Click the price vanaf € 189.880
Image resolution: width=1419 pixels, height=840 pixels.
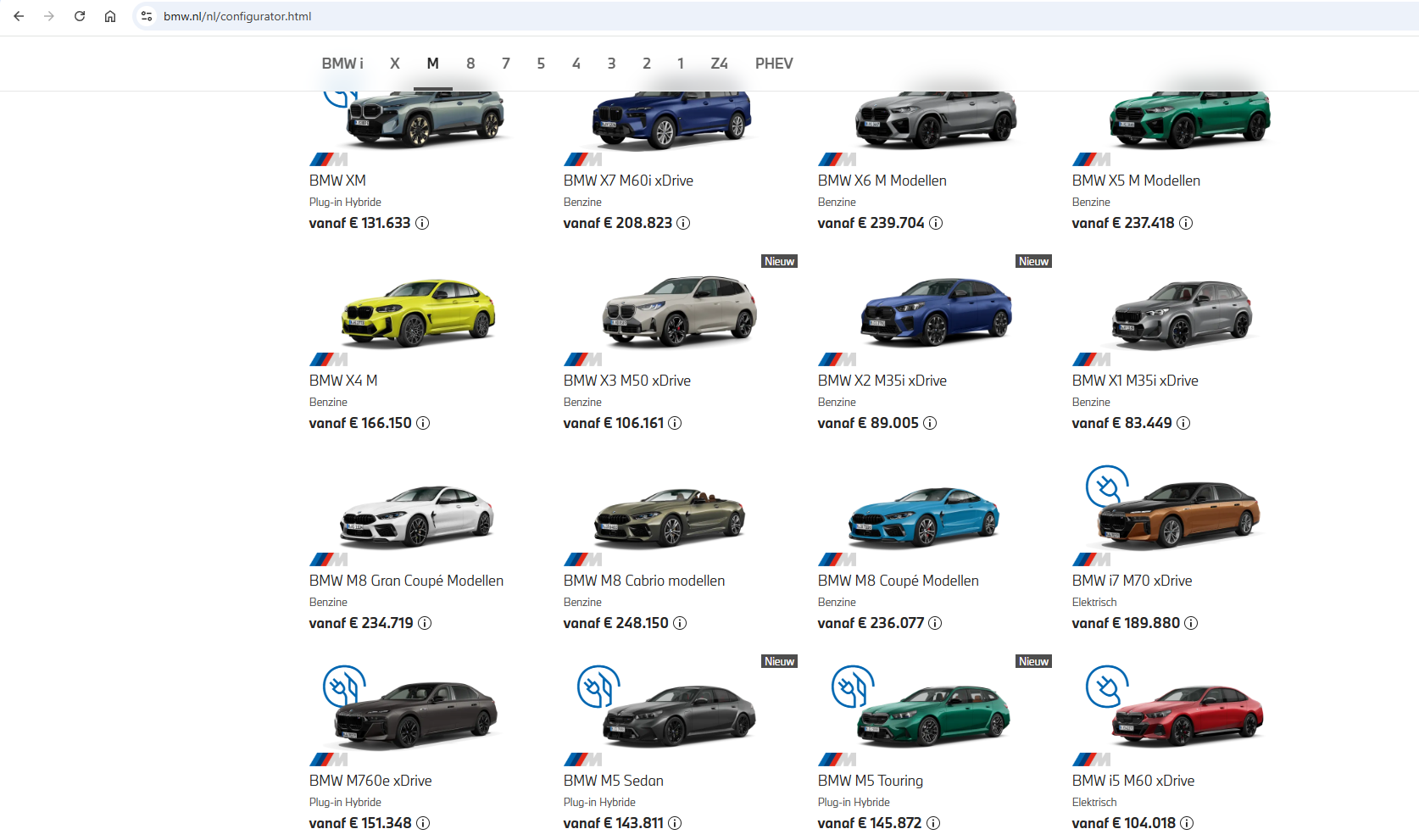(1126, 623)
